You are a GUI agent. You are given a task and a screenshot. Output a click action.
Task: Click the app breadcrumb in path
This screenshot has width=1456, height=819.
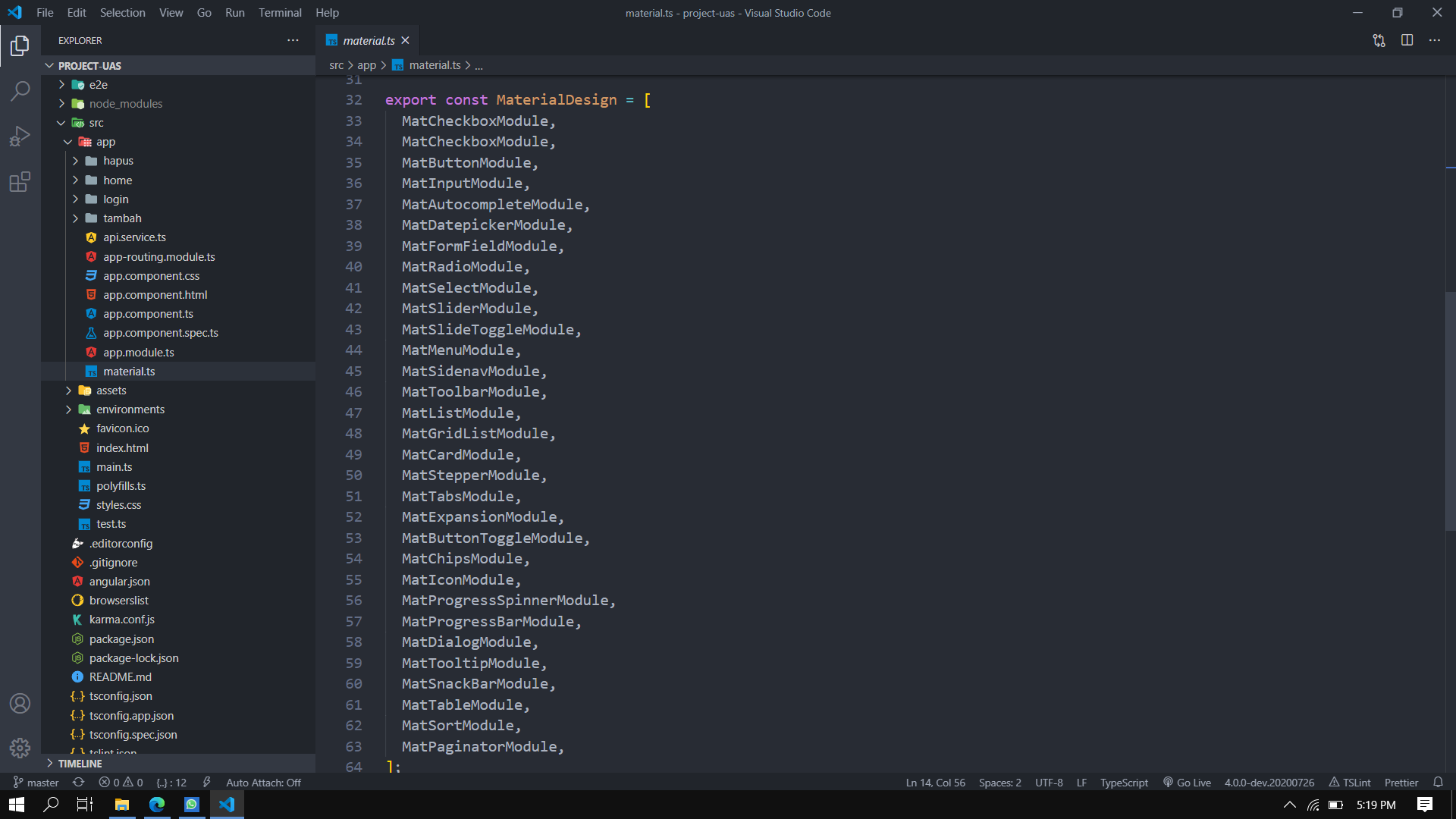pos(367,65)
